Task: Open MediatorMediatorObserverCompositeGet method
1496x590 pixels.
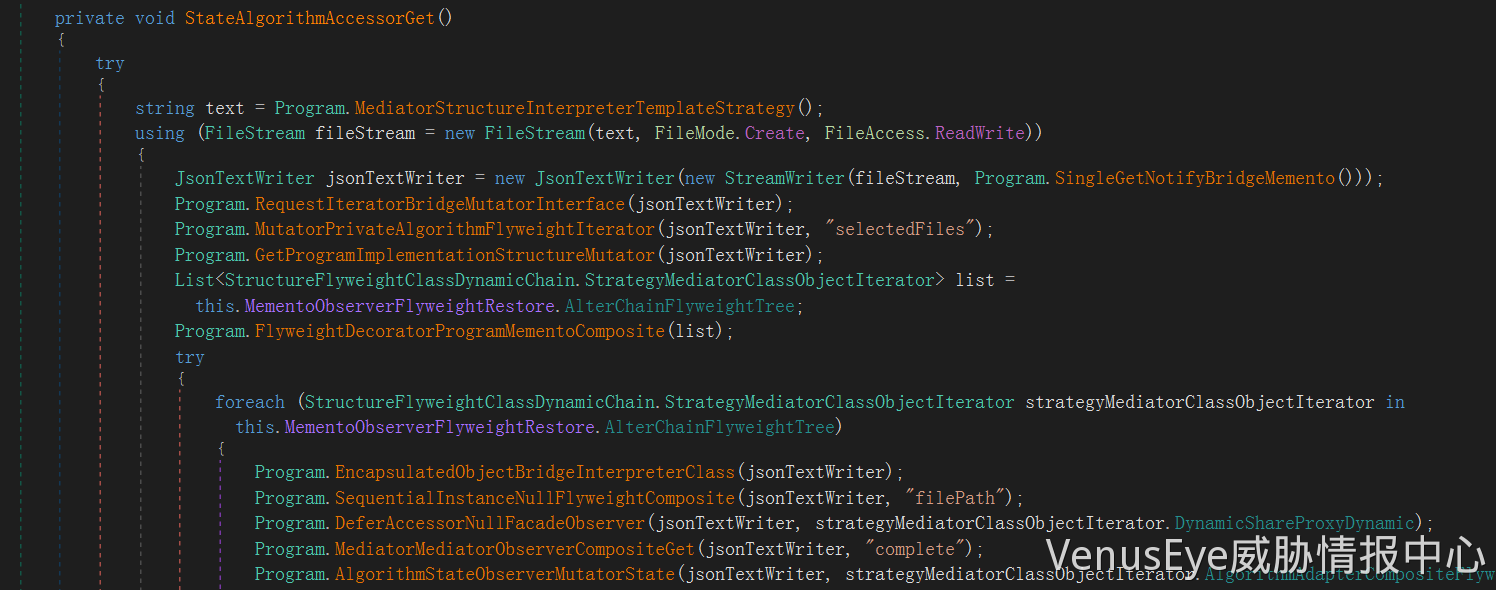Action: 515,549
